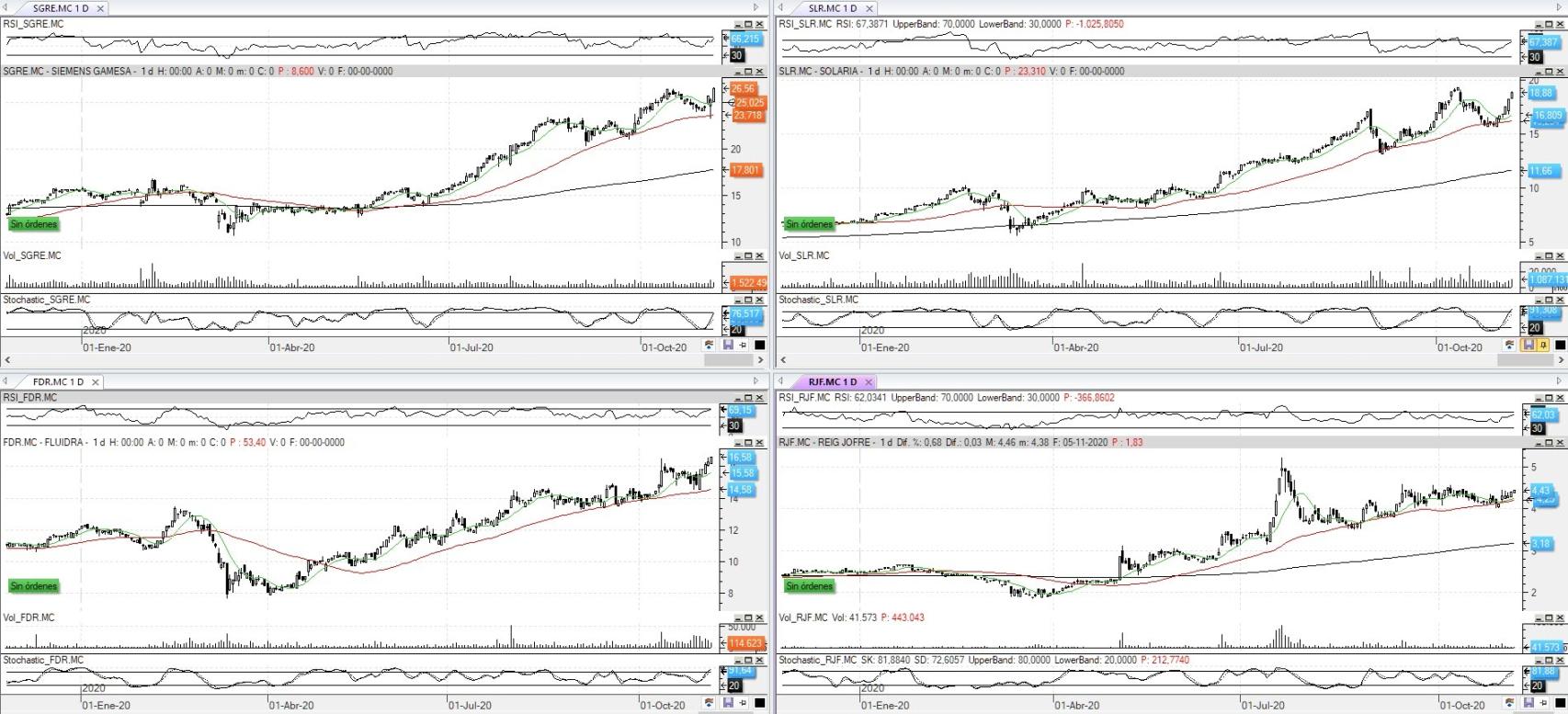Click the left tab-scroll arrow of SGRE window
The image size is (1568, 714).
point(6,8)
